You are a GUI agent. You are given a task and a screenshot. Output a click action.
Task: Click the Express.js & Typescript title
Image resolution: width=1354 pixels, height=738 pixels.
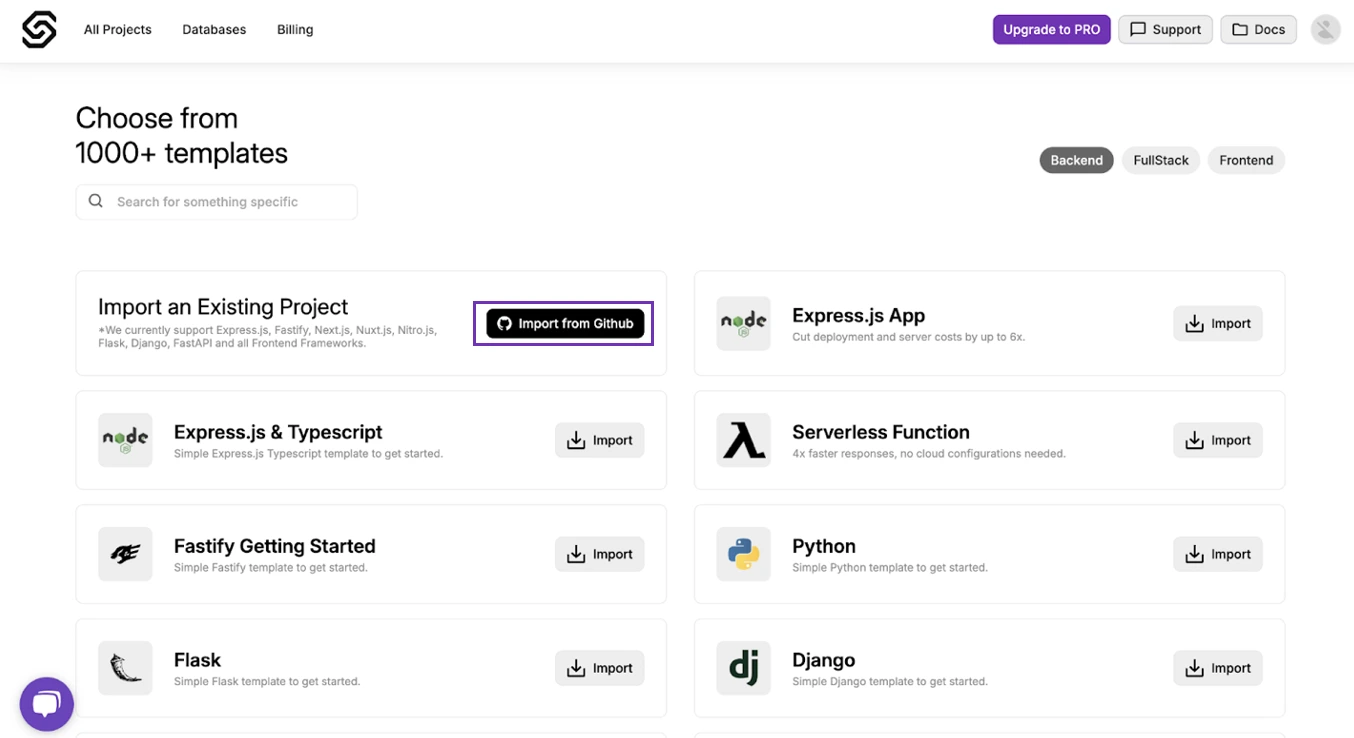(278, 432)
